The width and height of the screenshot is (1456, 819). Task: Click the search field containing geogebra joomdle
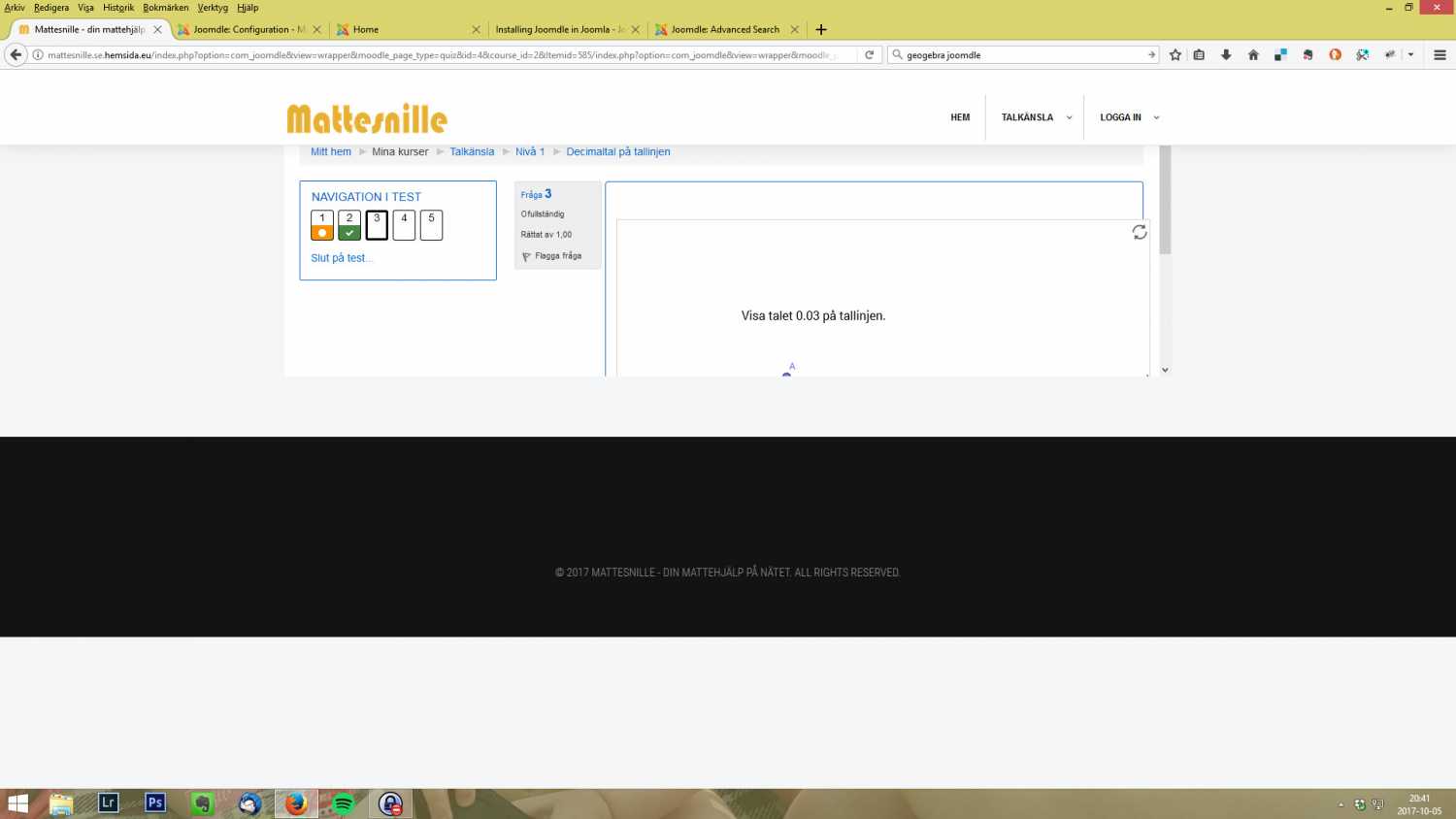coord(1019,55)
